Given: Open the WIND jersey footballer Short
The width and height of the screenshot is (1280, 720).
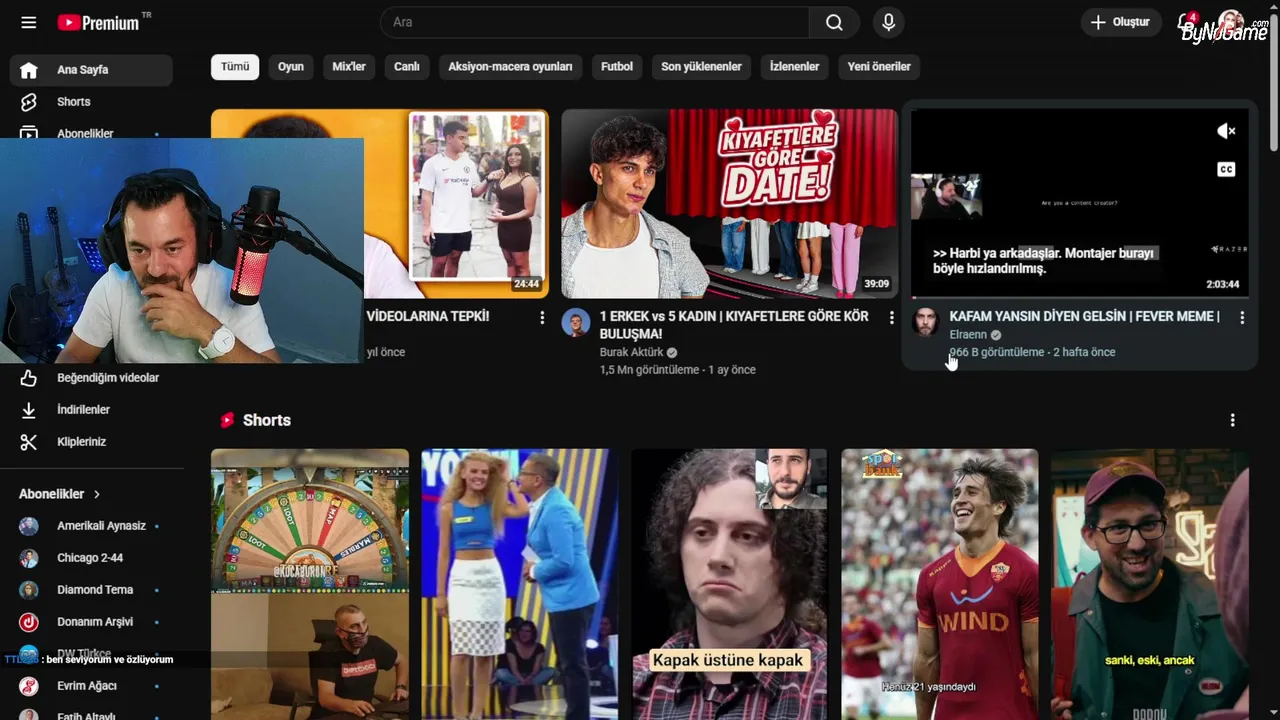Looking at the screenshot, I should (940, 584).
